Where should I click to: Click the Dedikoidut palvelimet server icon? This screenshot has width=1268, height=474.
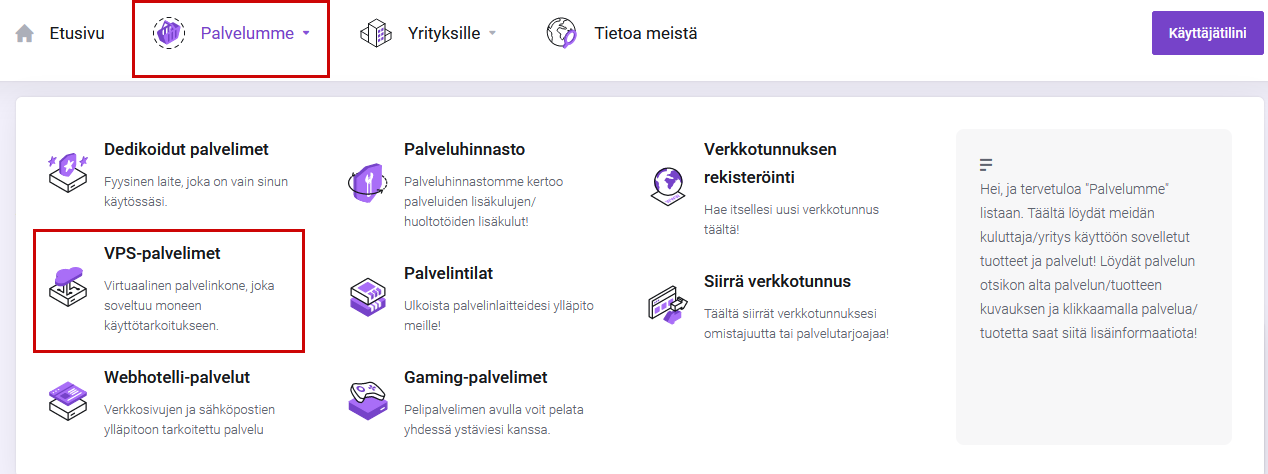pyautogui.click(x=68, y=172)
